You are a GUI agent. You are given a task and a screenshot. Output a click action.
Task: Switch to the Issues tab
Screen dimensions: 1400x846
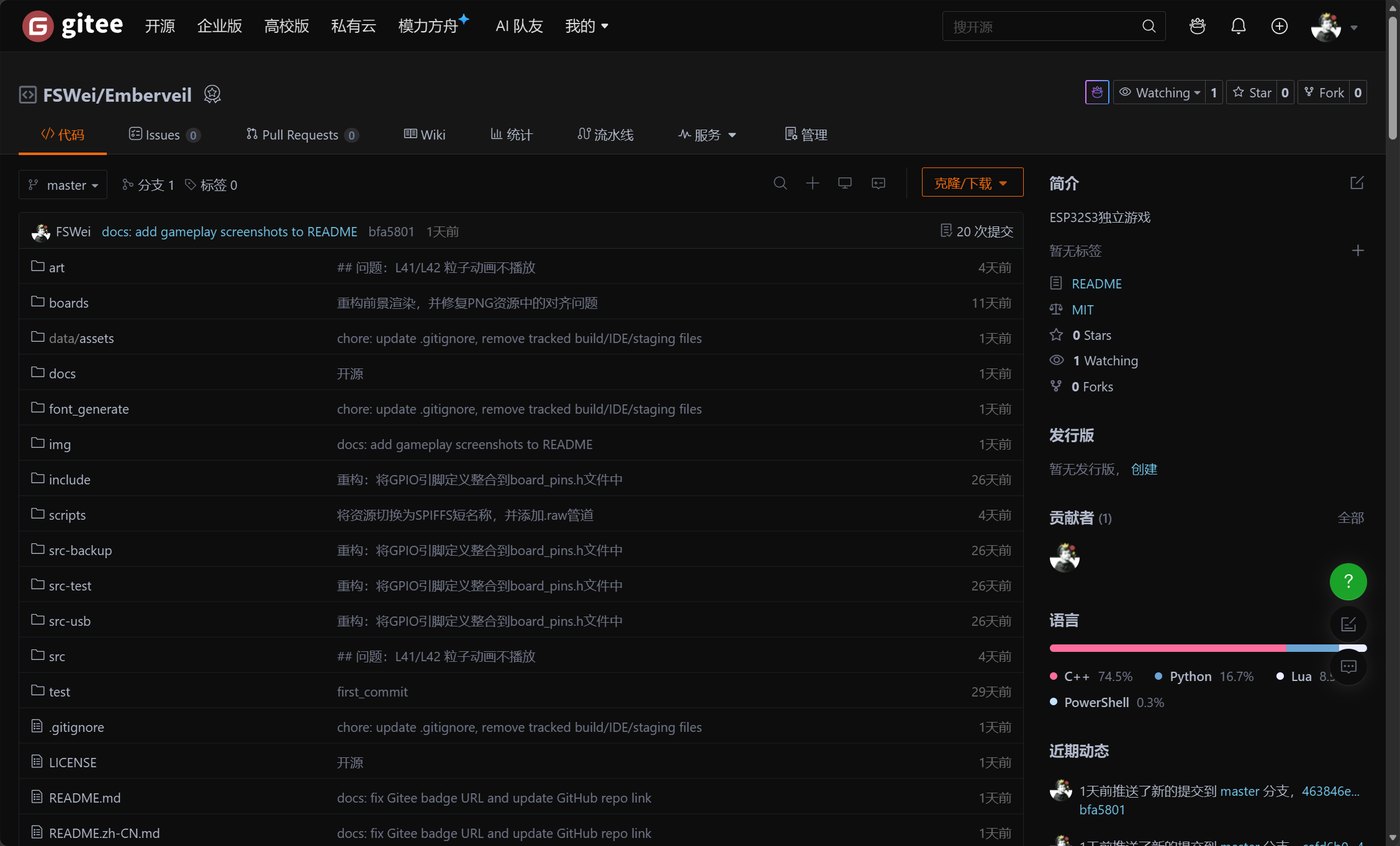164,135
